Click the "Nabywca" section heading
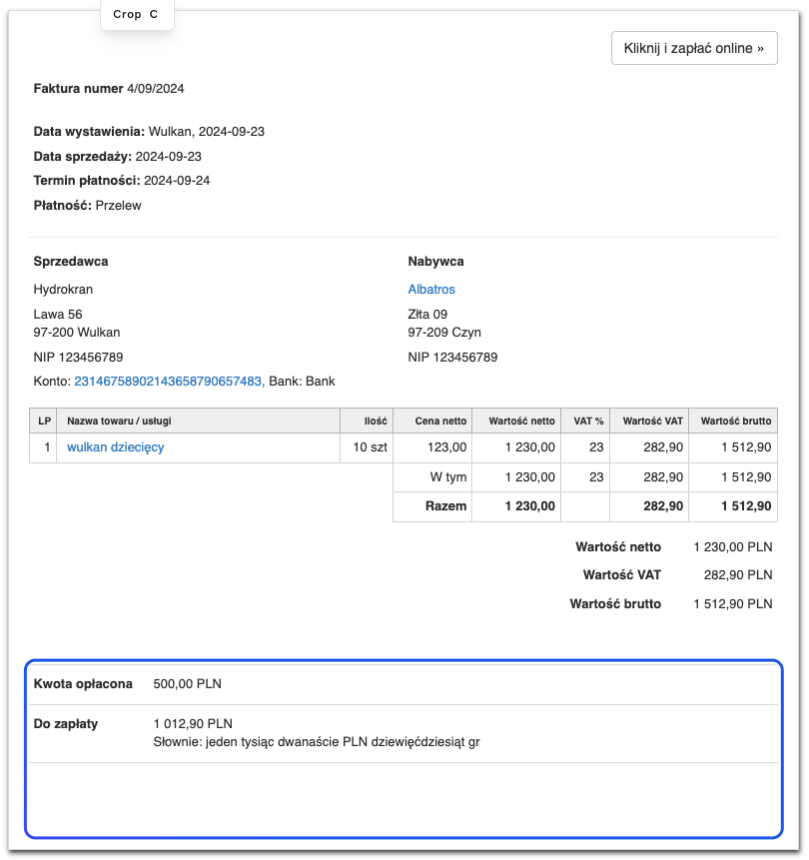The height and width of the screenshot is (860, 809). 436,261
